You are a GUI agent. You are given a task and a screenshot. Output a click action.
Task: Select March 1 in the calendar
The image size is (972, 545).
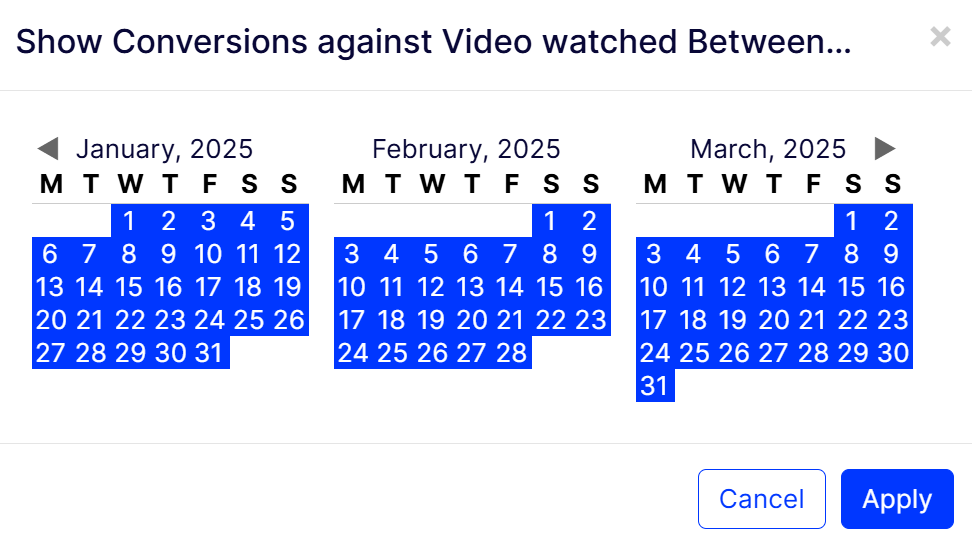852,221
